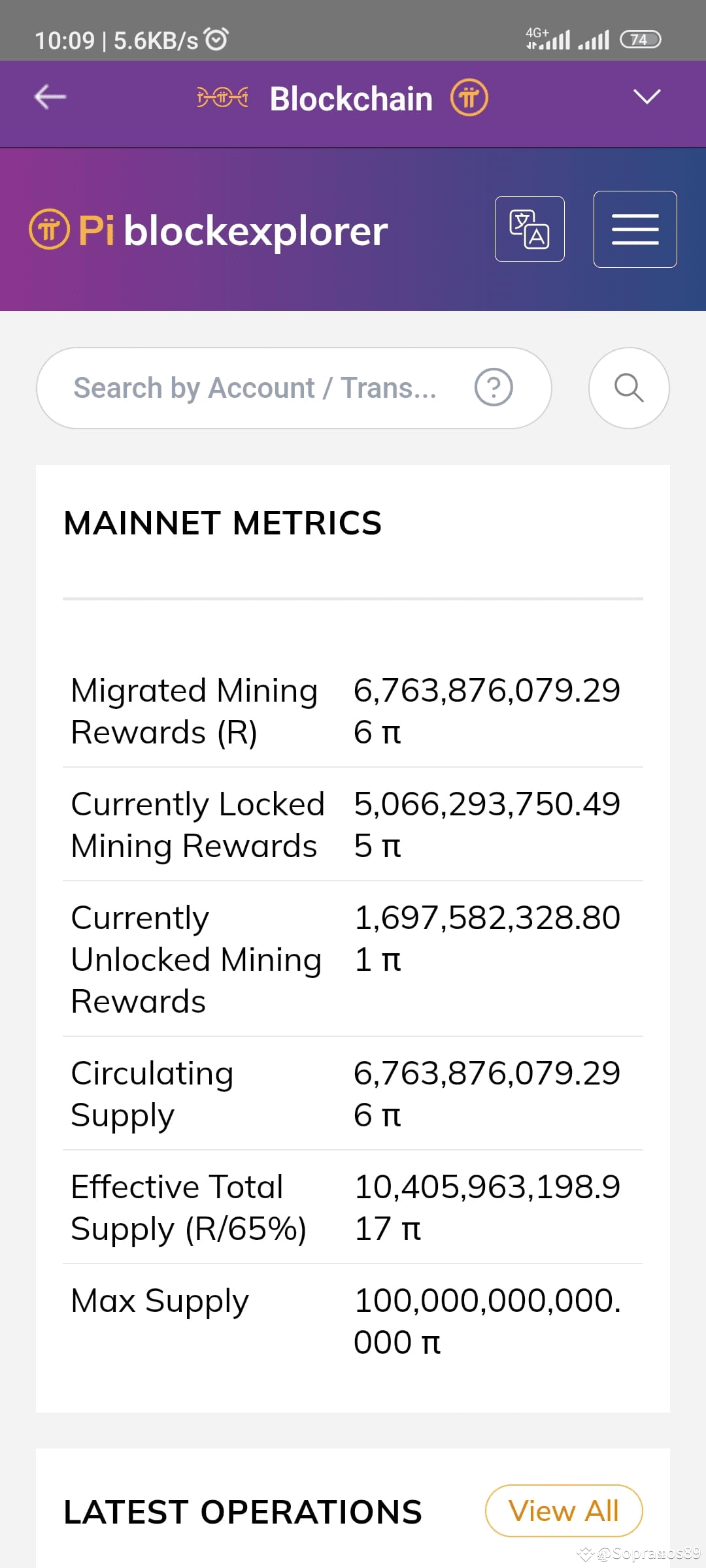Run search with magnifier button
This screenshot has height=1568, width=706.
coord(629,388)
